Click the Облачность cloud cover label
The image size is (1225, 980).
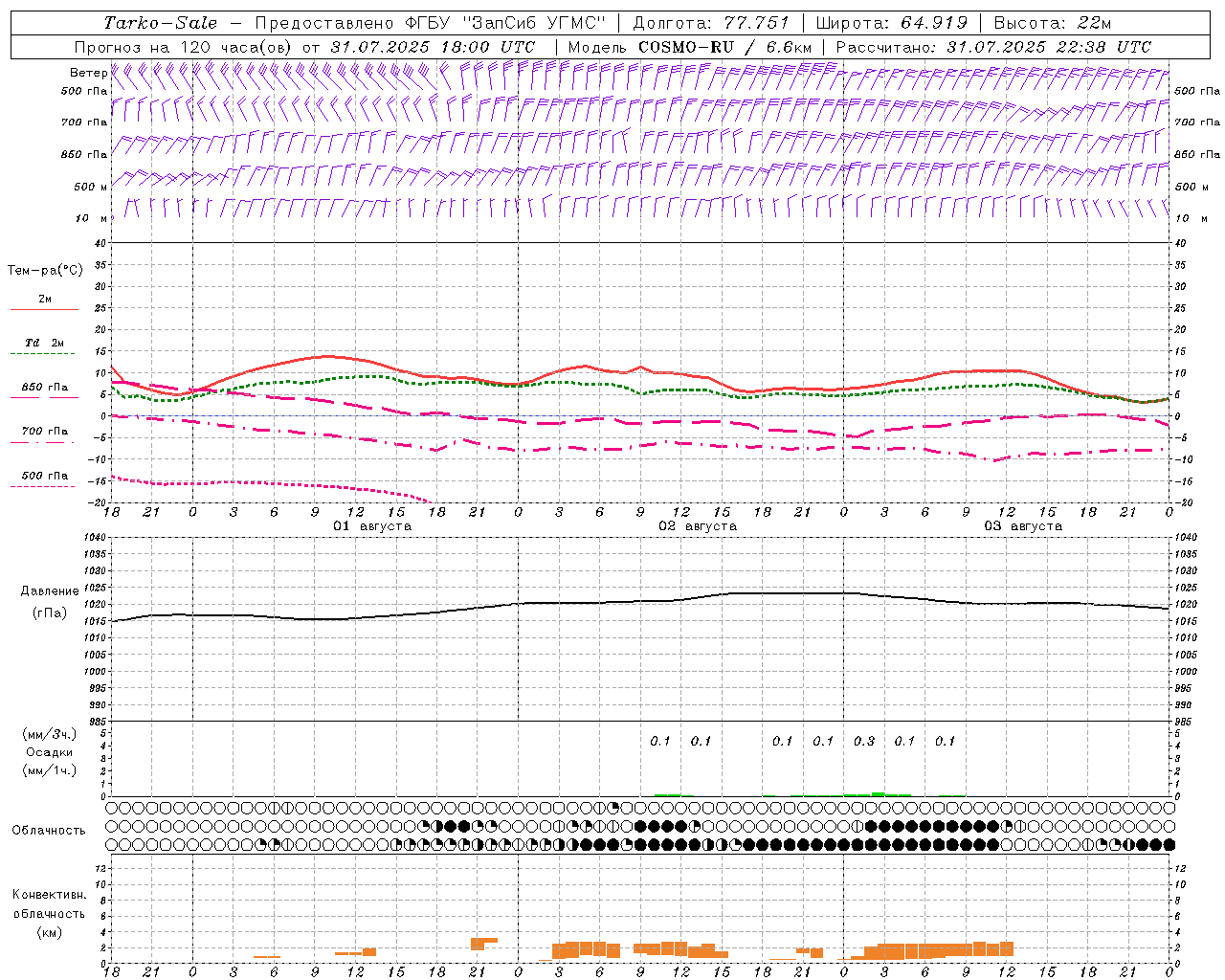pyautogui.click(x=49, y=830)
